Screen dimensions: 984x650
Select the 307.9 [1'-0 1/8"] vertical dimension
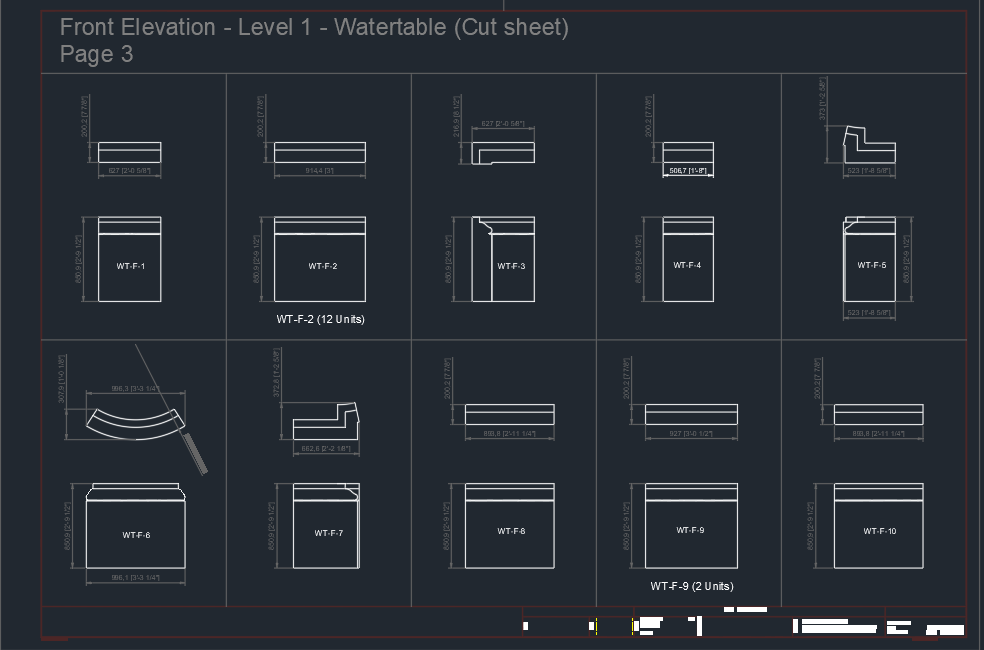pos(62,380)
